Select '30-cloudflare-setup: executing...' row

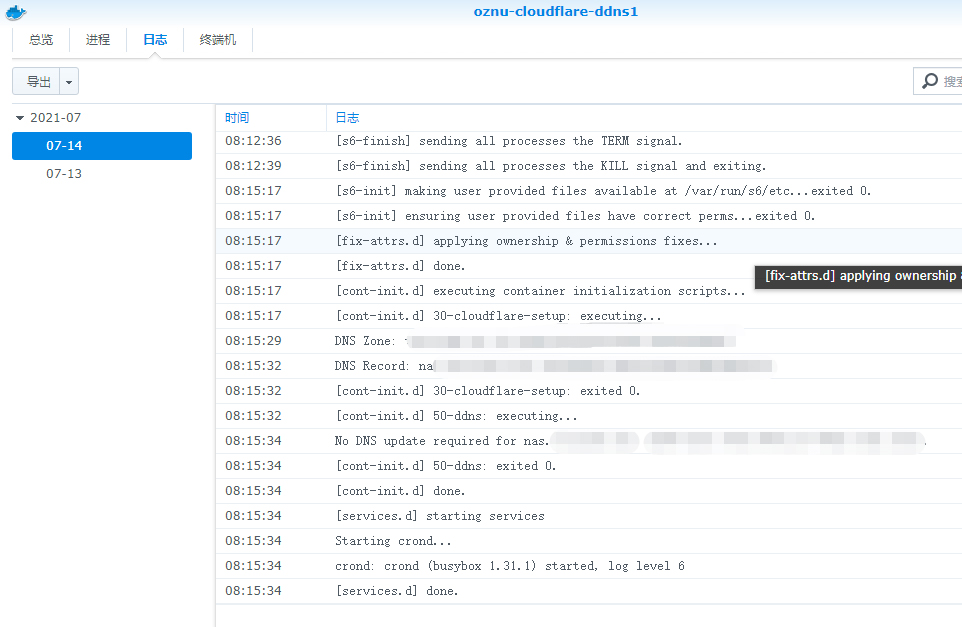coord(589,316)
